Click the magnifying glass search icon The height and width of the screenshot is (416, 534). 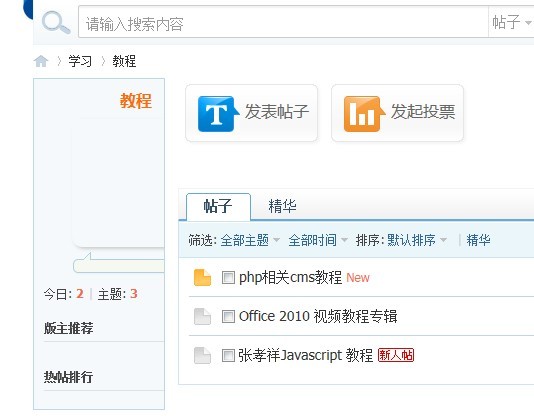click(x=56, y=22)
